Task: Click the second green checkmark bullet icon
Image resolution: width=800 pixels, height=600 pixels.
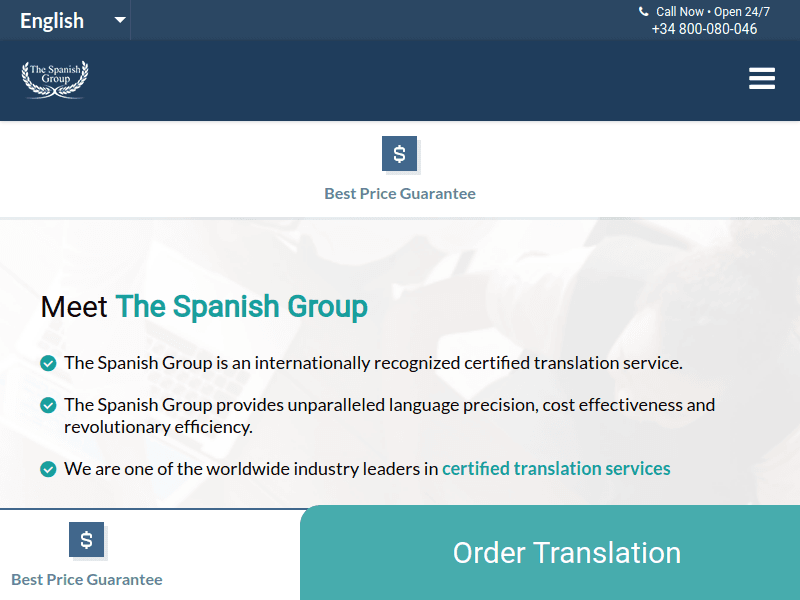Action: tap(47, 405)
